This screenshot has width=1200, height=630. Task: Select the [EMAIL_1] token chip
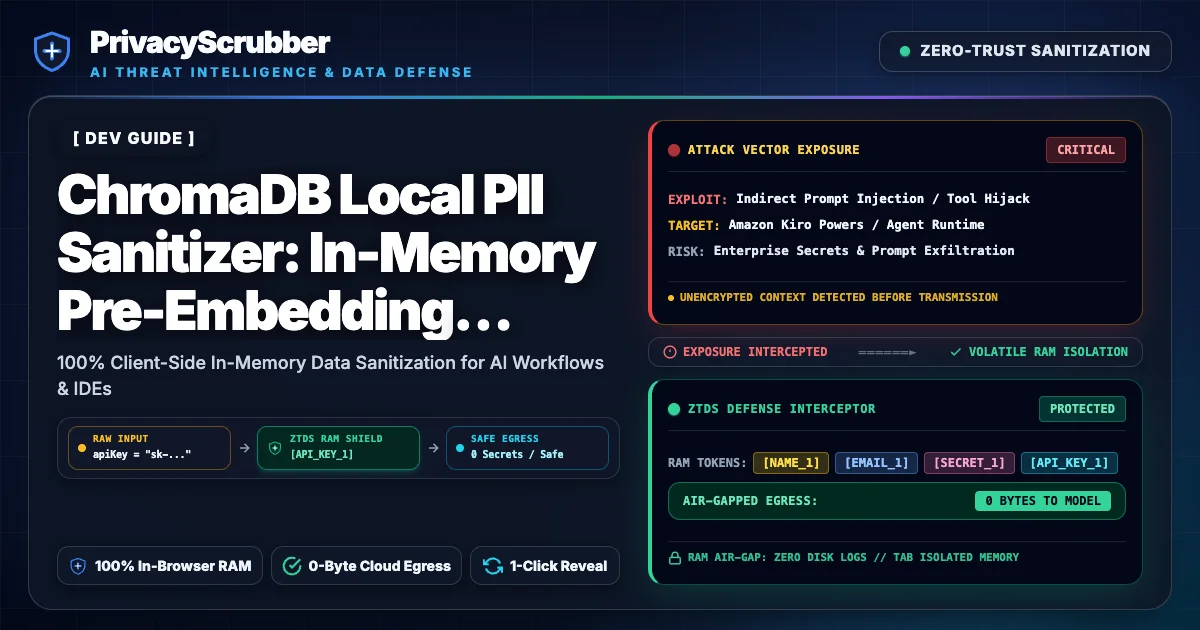click(x=876, y=463)
